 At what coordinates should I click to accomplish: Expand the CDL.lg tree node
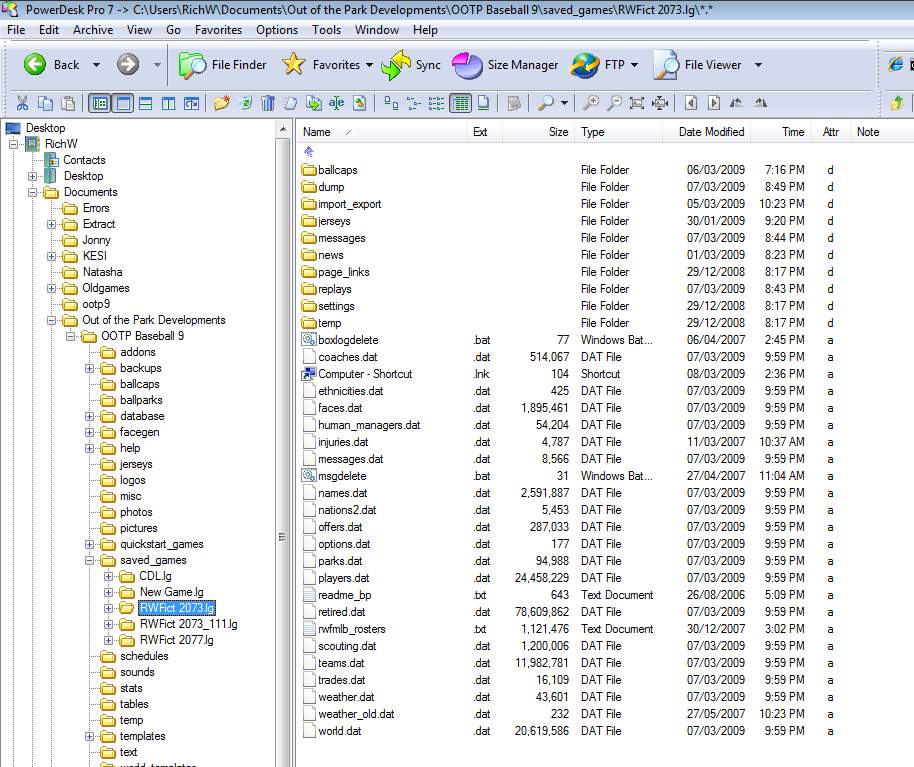109,577
